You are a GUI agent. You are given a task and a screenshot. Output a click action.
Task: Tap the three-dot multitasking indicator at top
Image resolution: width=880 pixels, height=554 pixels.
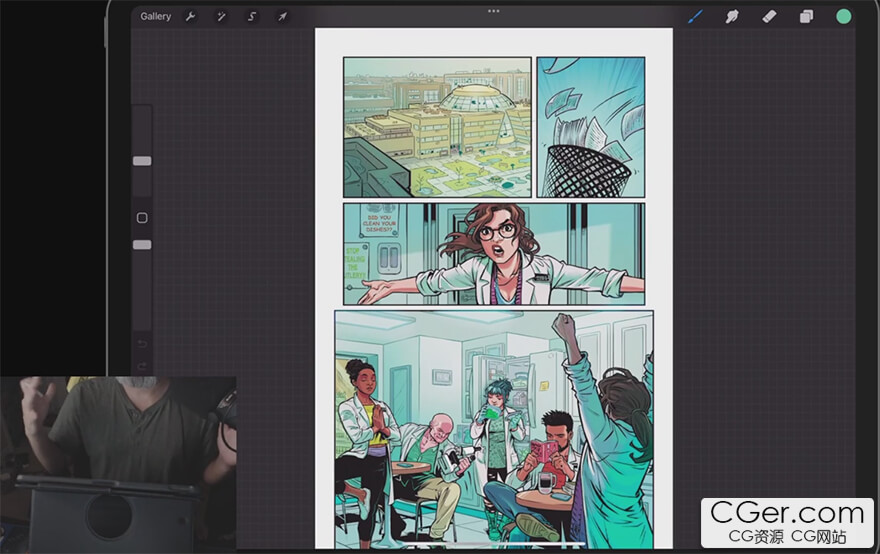click(494, 11)
